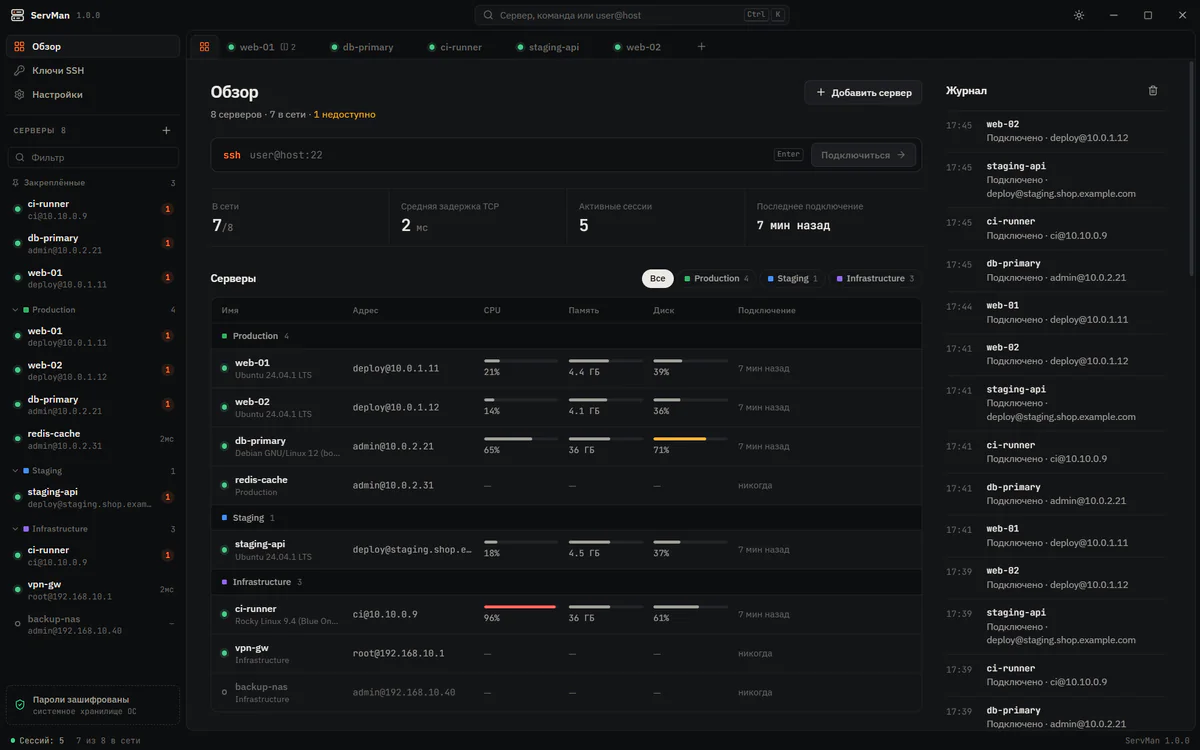1200x750 pixels.
Task: Select the overview grid tab icon
Action: (x=204, y=47)
